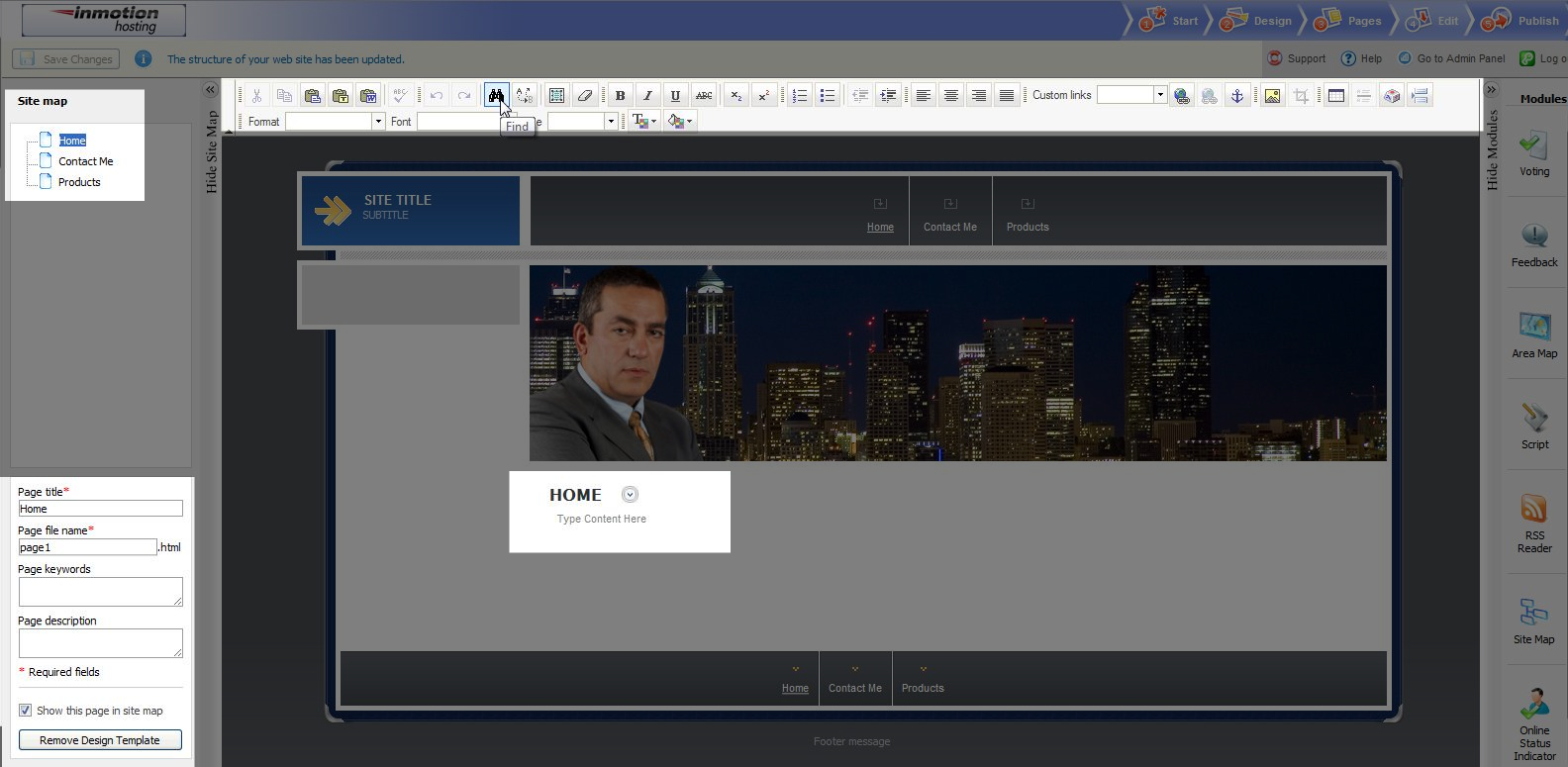Click the Insert image icon

tap(1272, 96)
